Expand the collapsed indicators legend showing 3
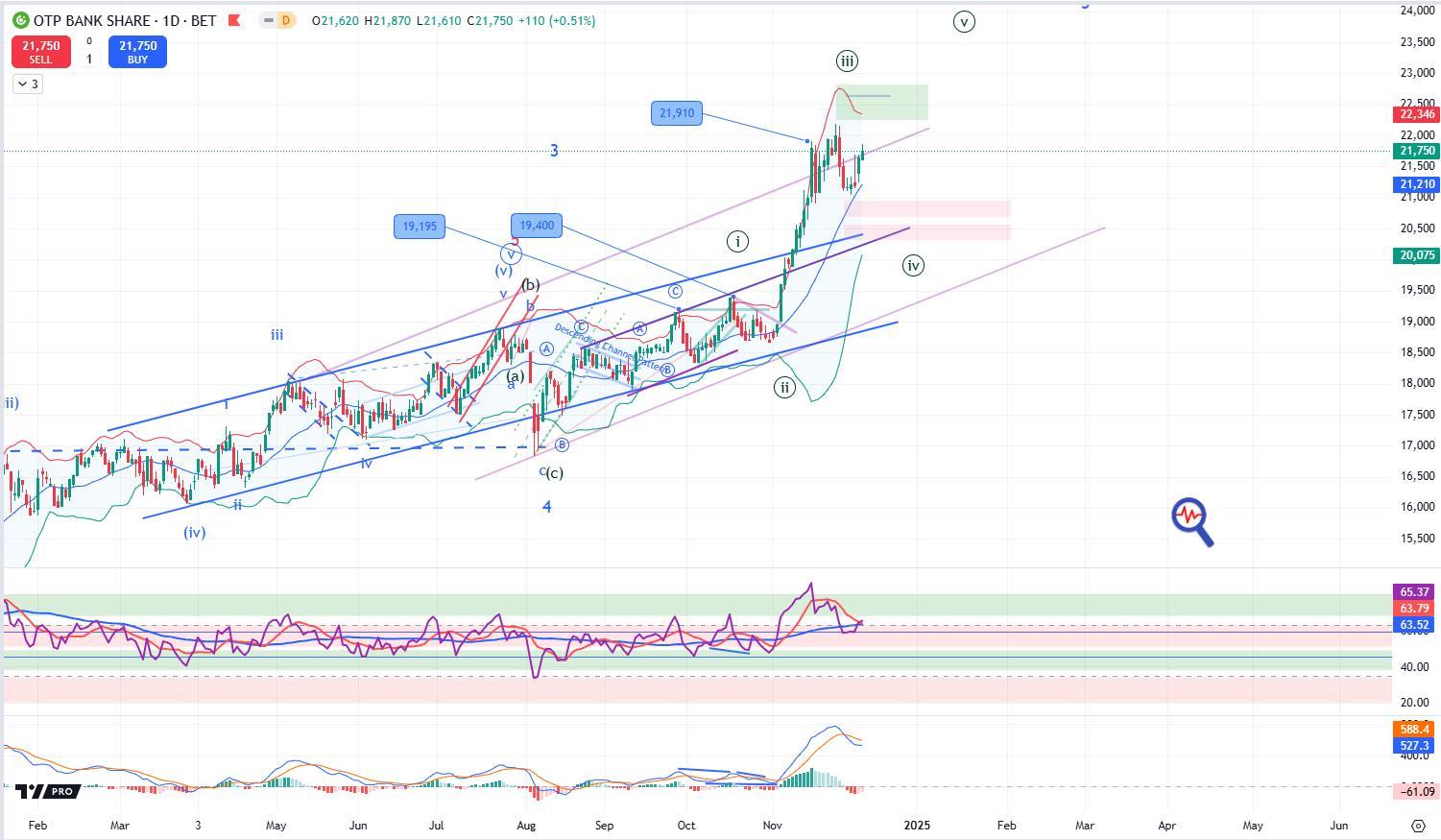The image size is (1441, 840). tap(28, 84)
